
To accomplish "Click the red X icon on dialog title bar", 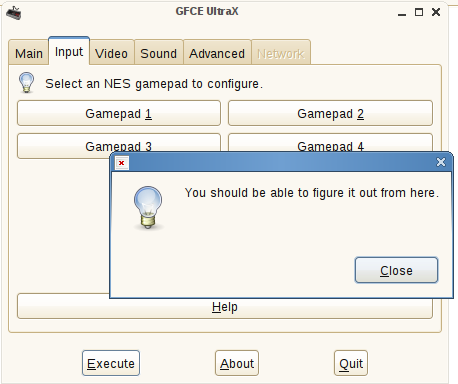I will click(122, 163).
